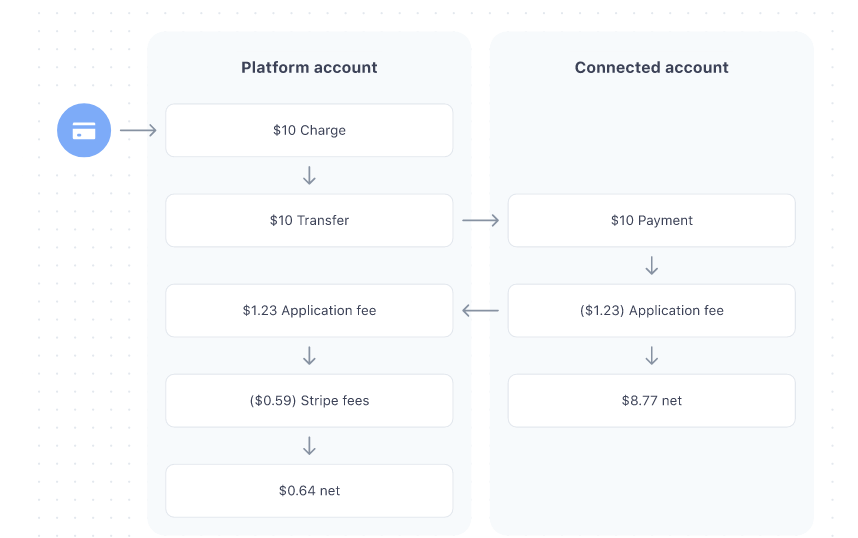The image size is (858, 538).
Task: Click the down arrow below $10 Charge
Action: [309, 176]
